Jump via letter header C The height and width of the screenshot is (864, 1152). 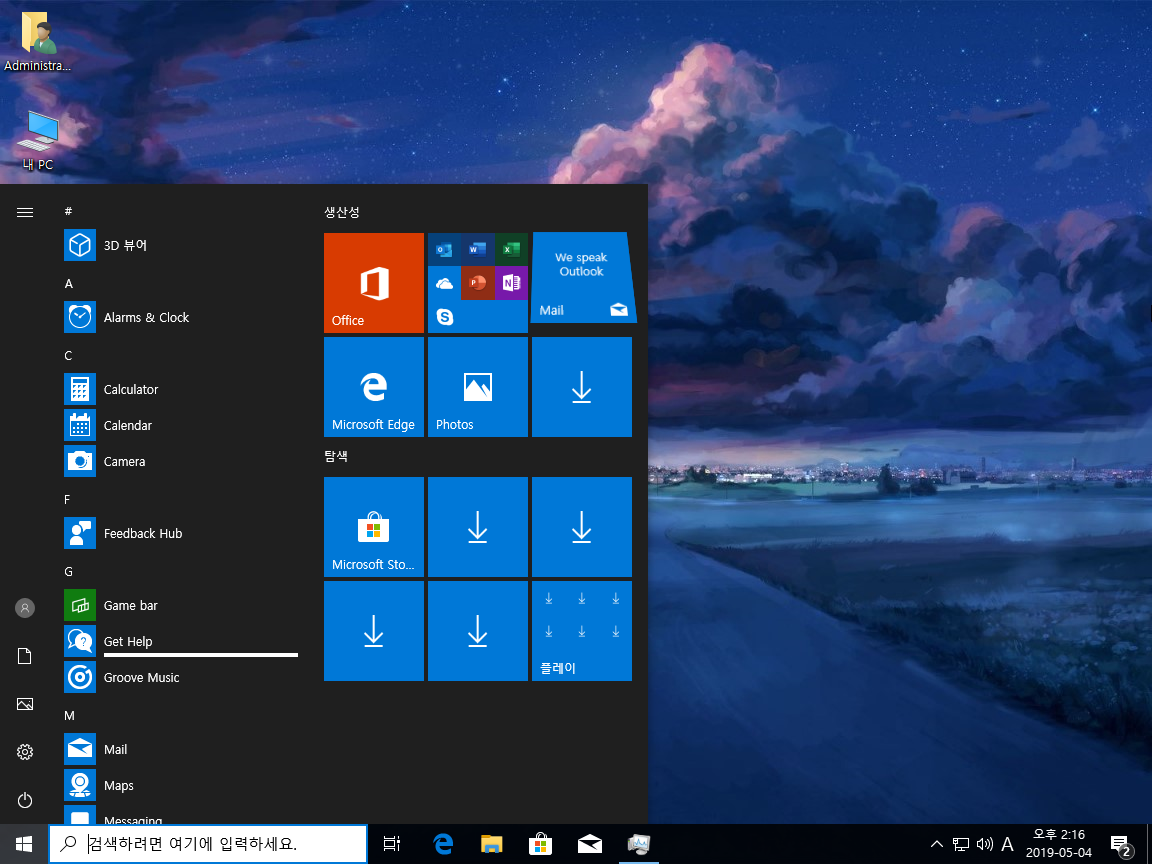(68, 356)
